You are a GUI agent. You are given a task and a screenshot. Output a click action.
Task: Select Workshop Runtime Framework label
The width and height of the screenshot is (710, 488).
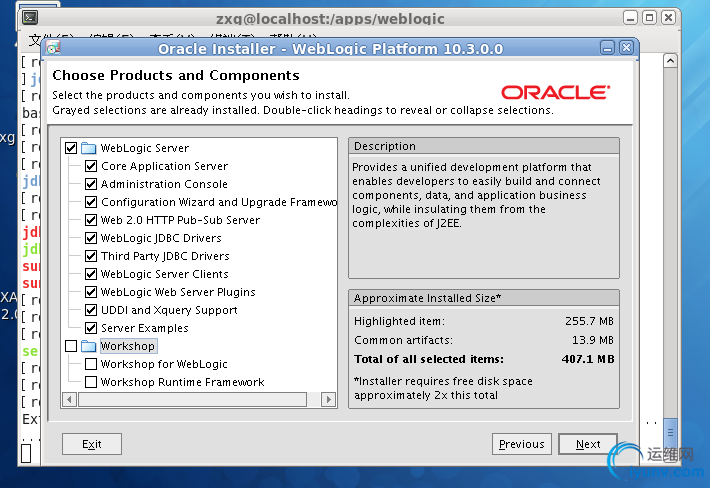click(182, 382)
